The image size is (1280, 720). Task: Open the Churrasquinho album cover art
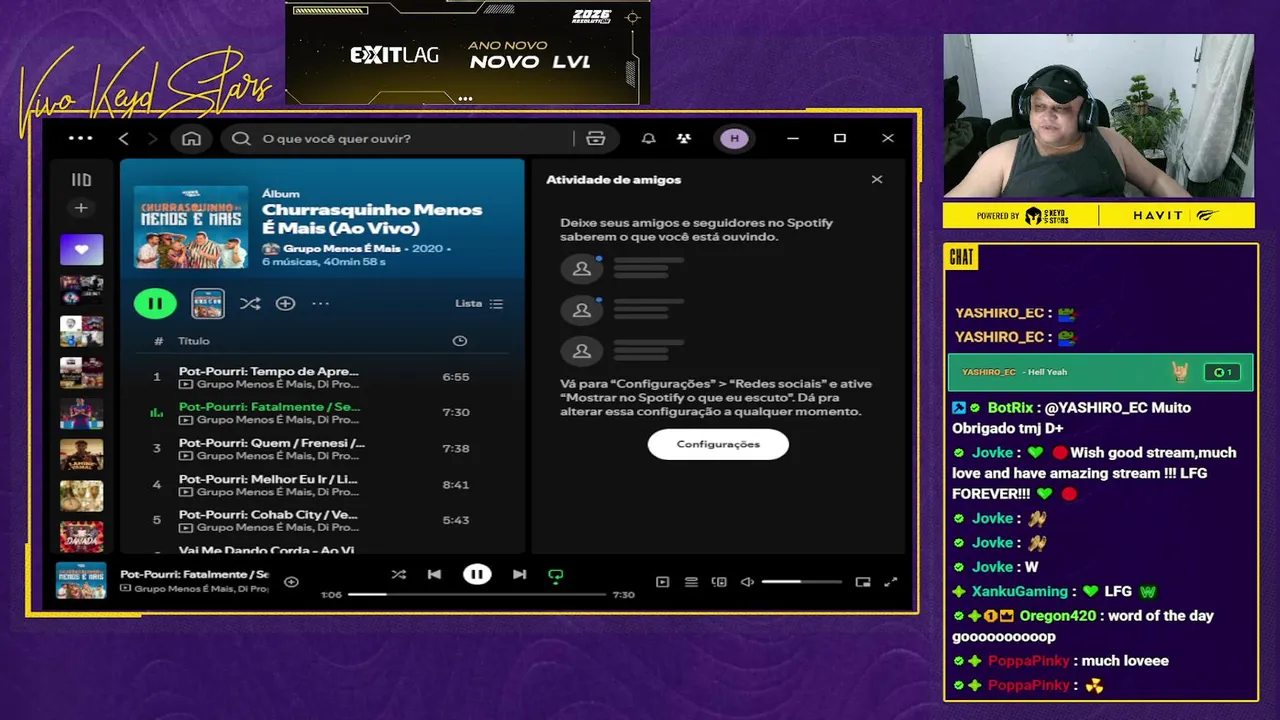(x=191, y=226)
